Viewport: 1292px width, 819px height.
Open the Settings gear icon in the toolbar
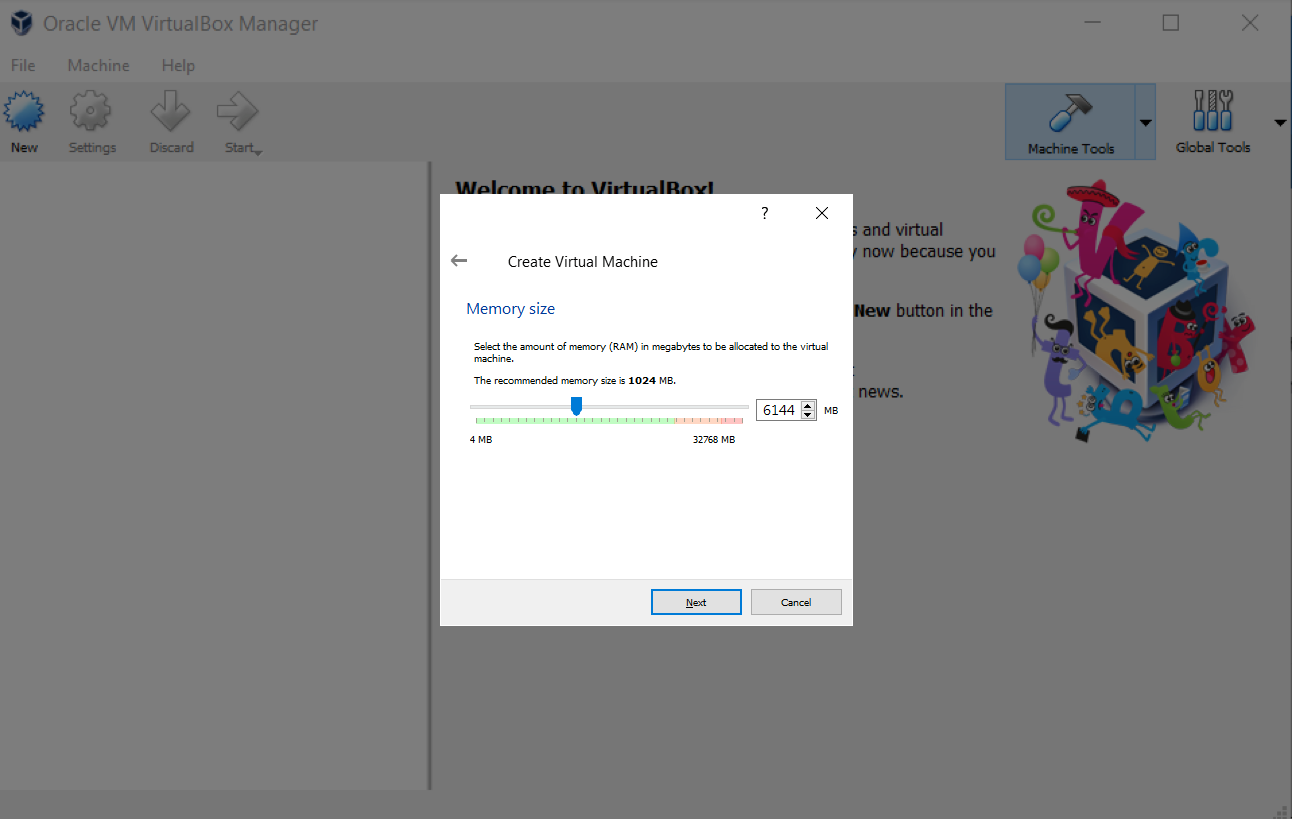point(91,111)
